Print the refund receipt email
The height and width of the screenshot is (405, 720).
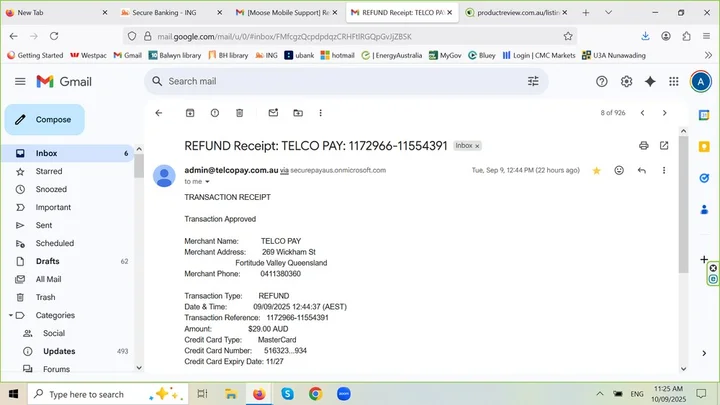(643, 146)
